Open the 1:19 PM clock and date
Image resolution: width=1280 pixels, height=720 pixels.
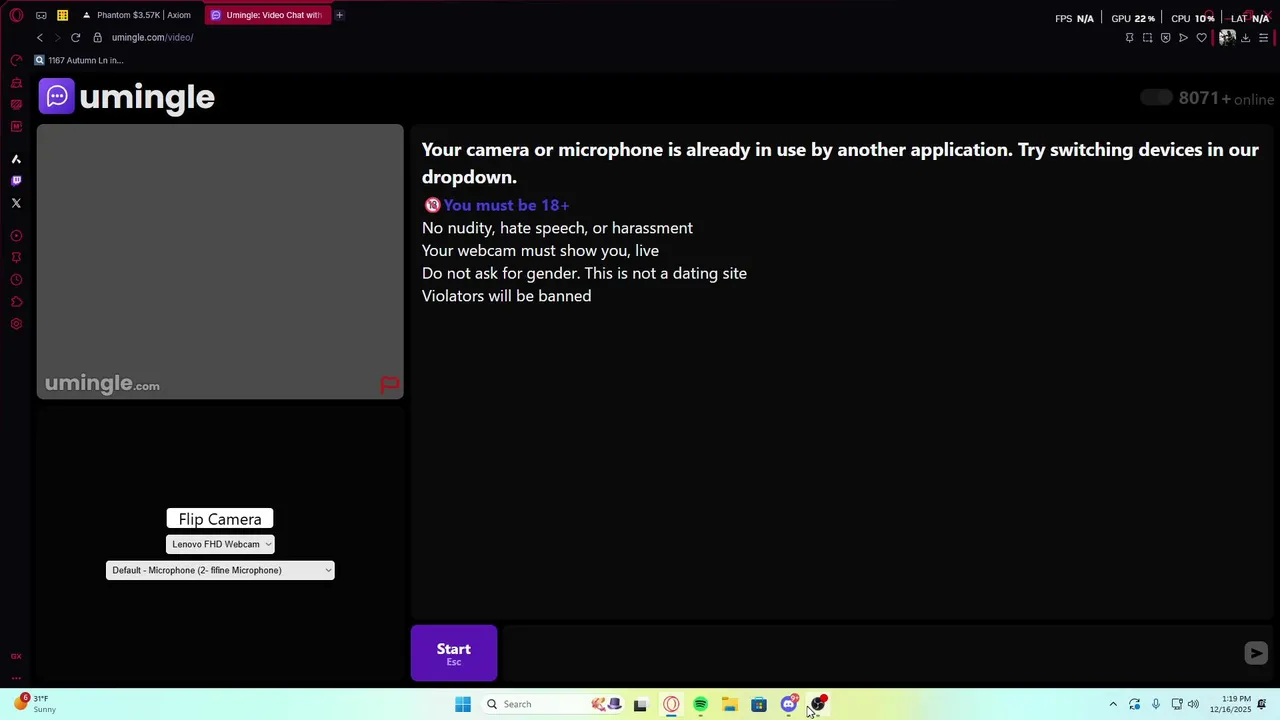[1230, 704]
